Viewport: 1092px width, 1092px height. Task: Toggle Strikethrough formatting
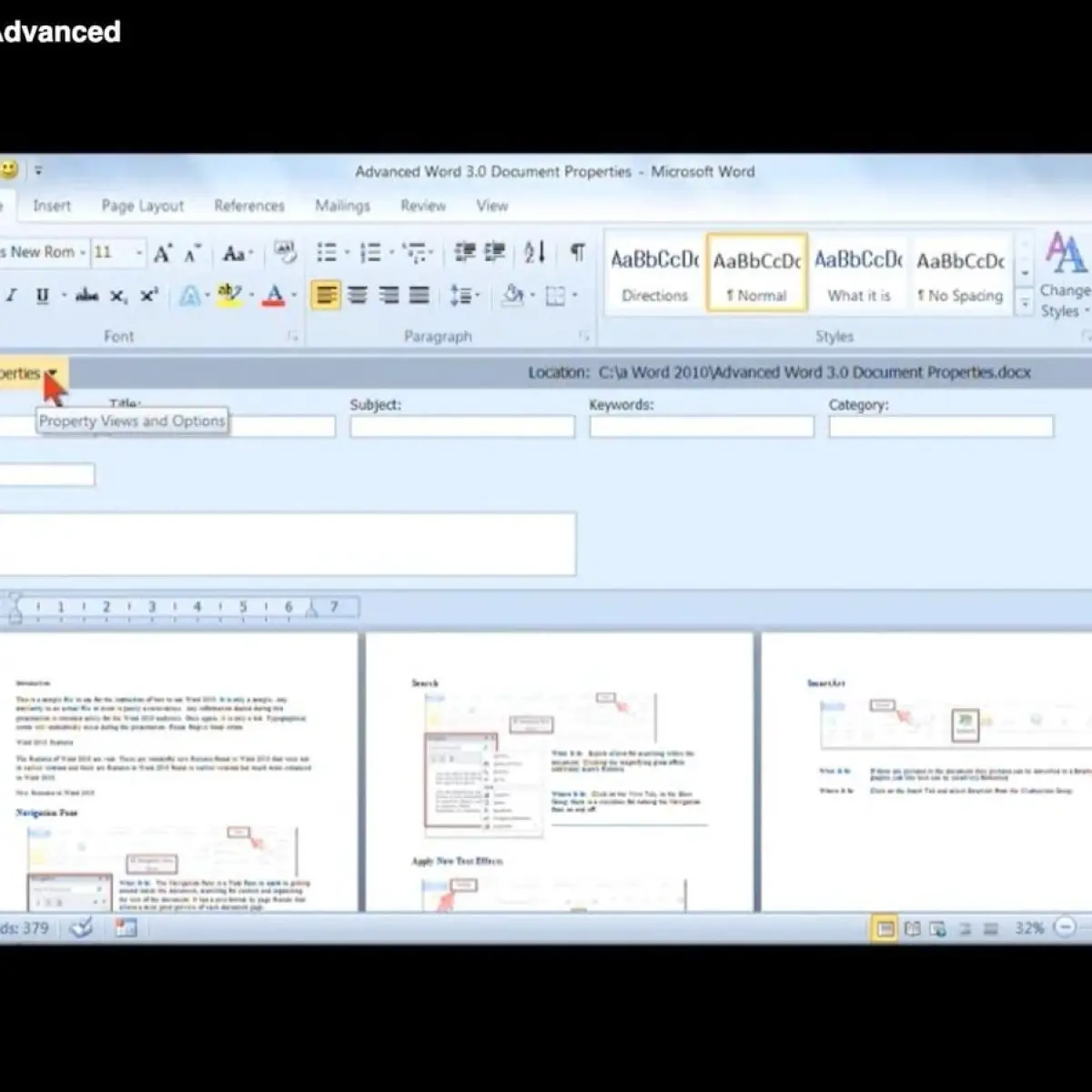click(87, 296)
